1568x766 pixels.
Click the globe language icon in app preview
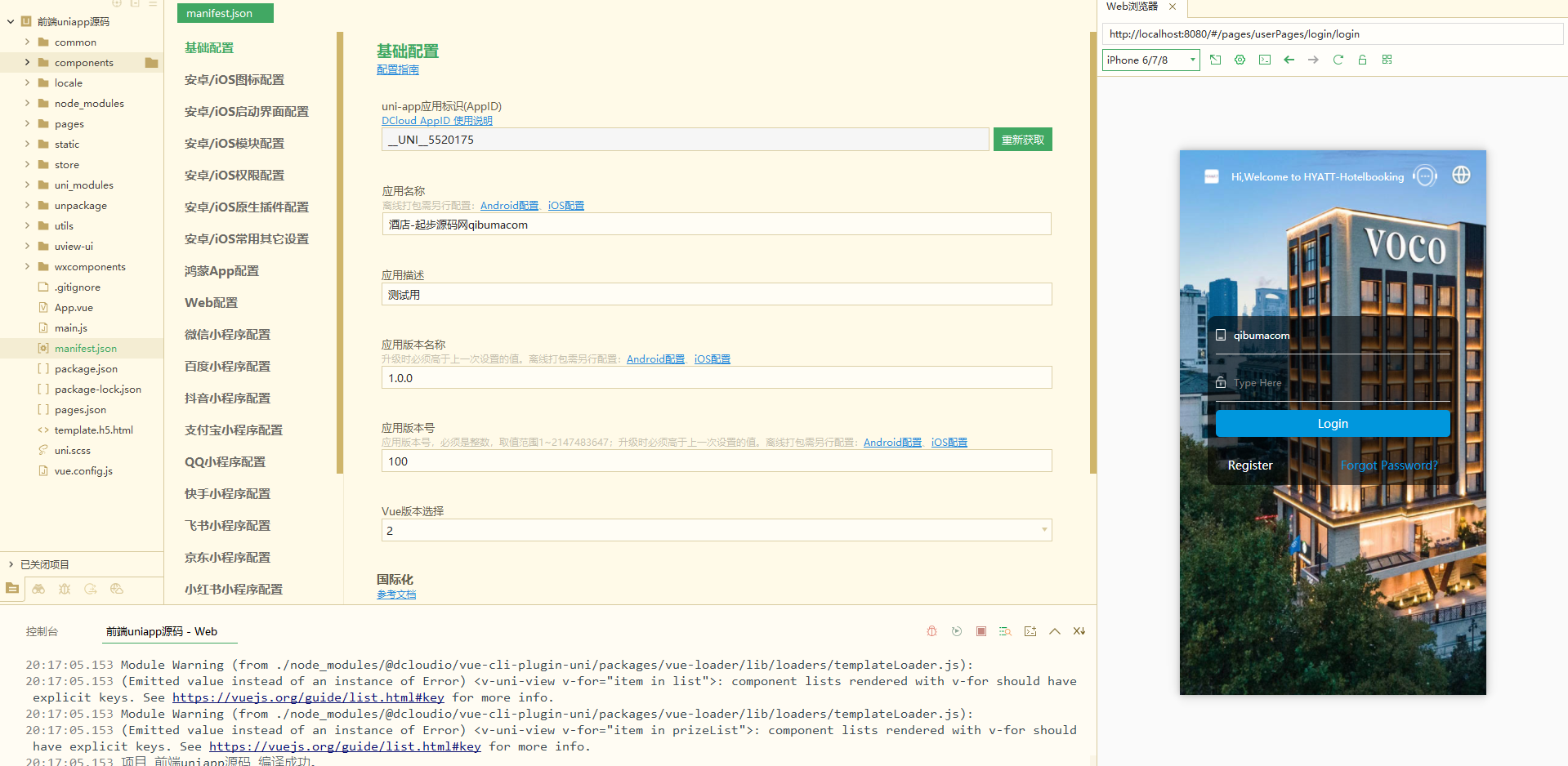pyautogui.click(x=1461, y=175)
